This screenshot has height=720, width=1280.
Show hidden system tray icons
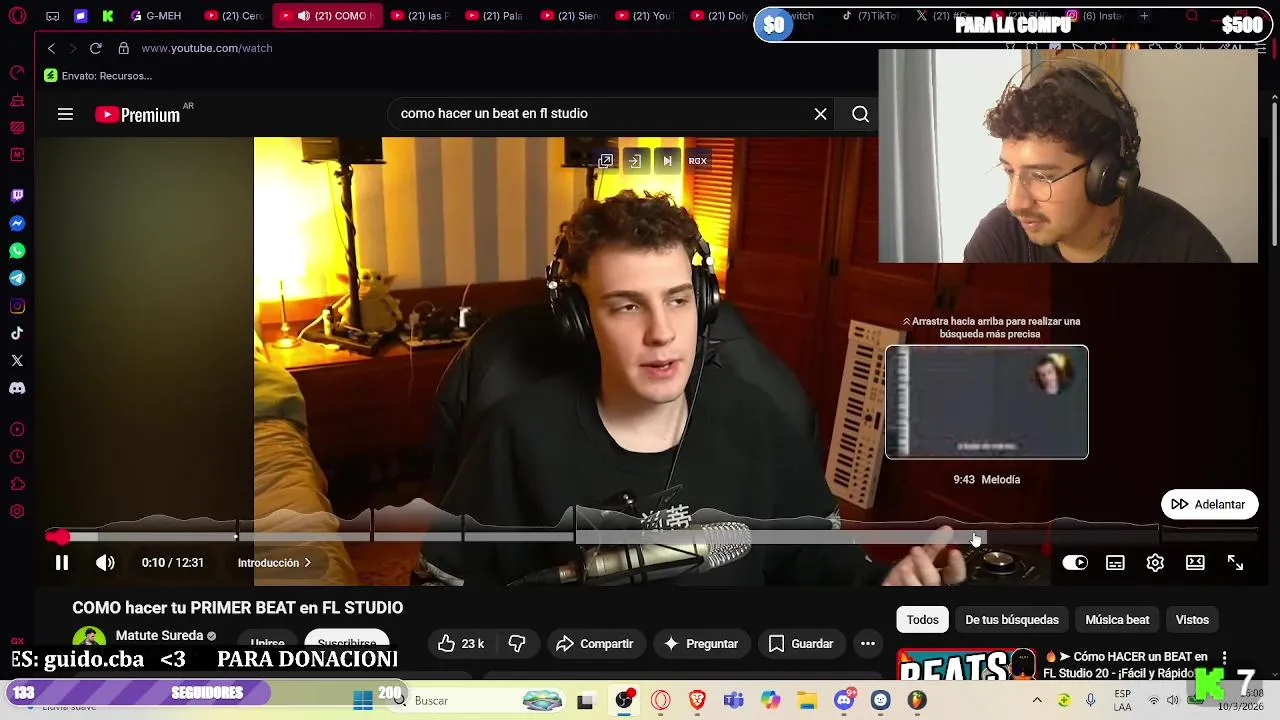point(1037,700)
